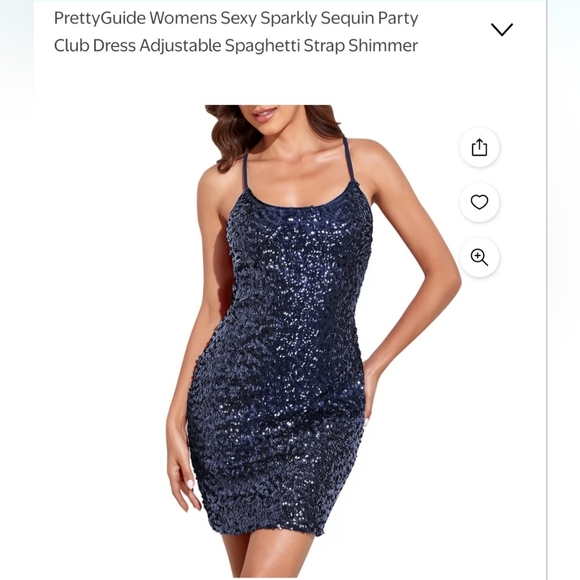Click the words Spaghetti Strap Shimmer in the title

(x=321, y=46)
